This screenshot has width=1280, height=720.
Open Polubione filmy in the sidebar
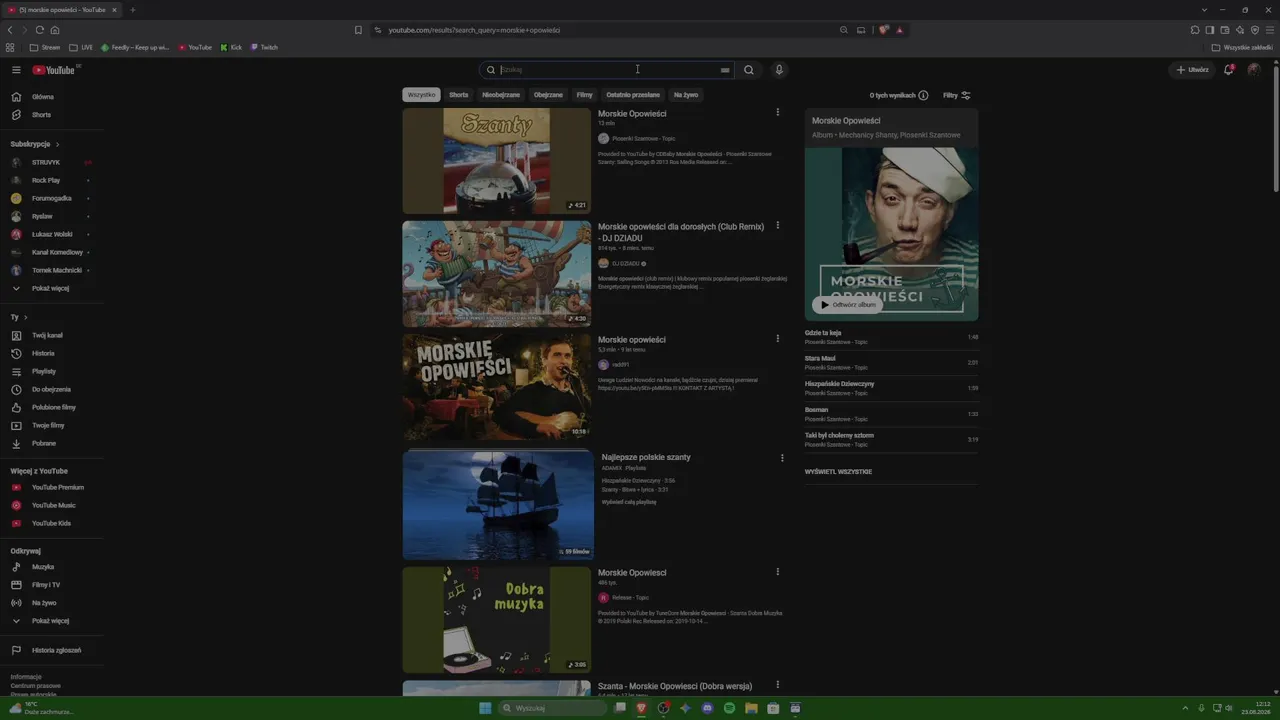(x=52, y=407)
